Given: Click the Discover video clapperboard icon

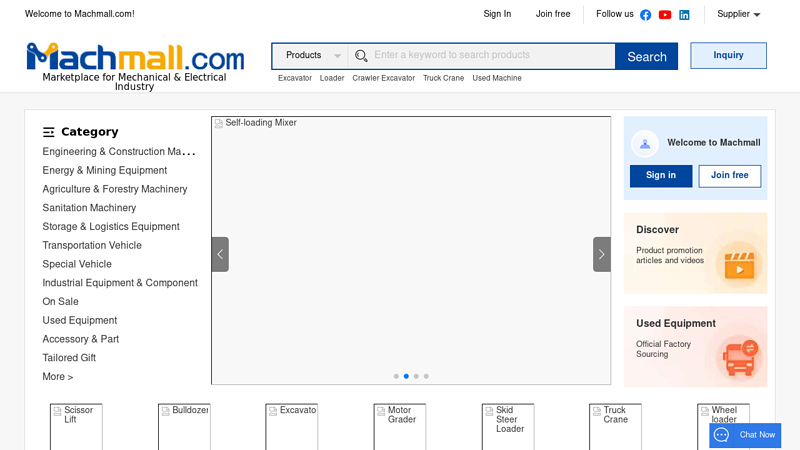Looking at the screenshot, I should 739,265.
